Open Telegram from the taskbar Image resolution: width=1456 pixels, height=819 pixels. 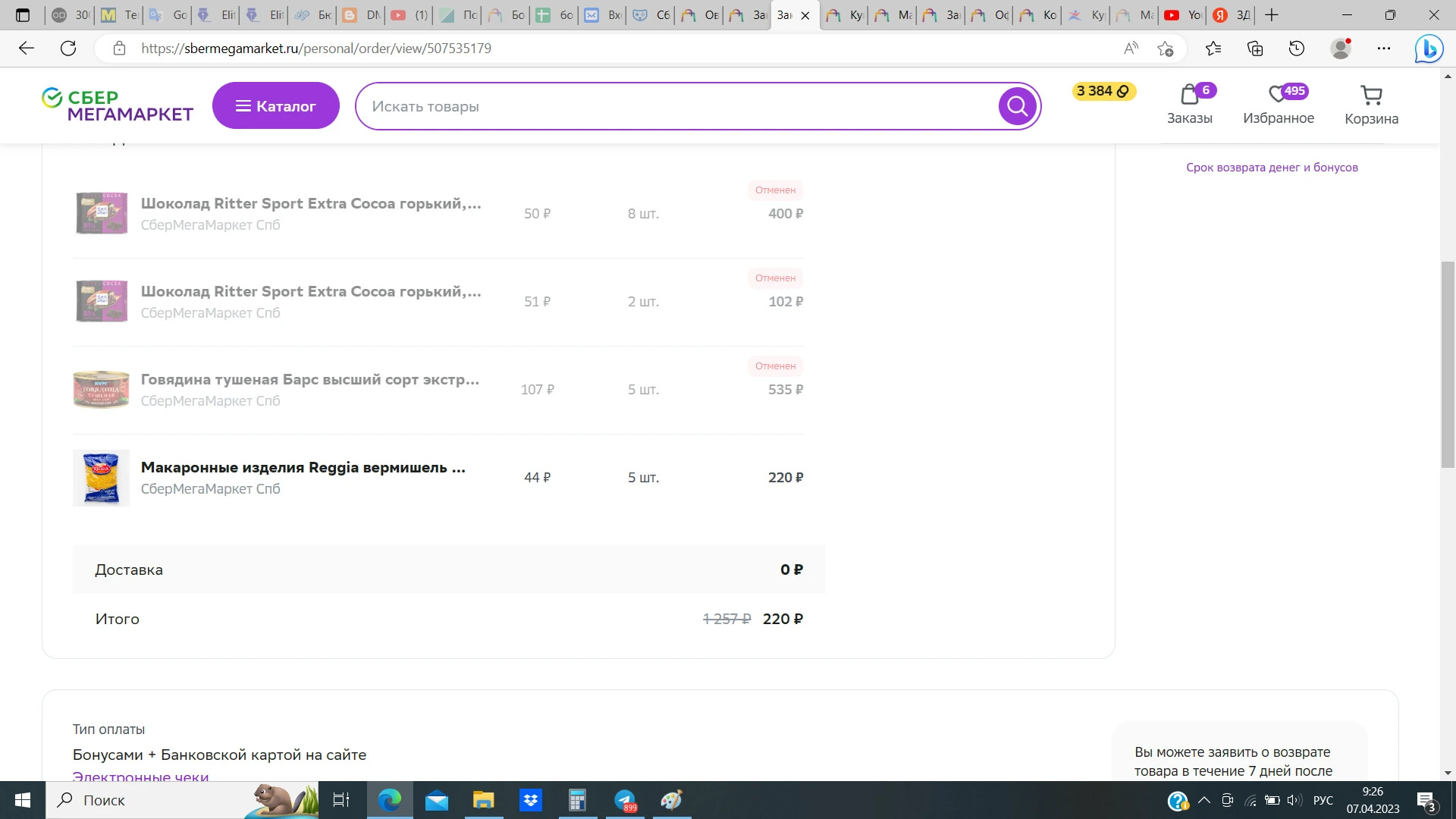(625, 800)
